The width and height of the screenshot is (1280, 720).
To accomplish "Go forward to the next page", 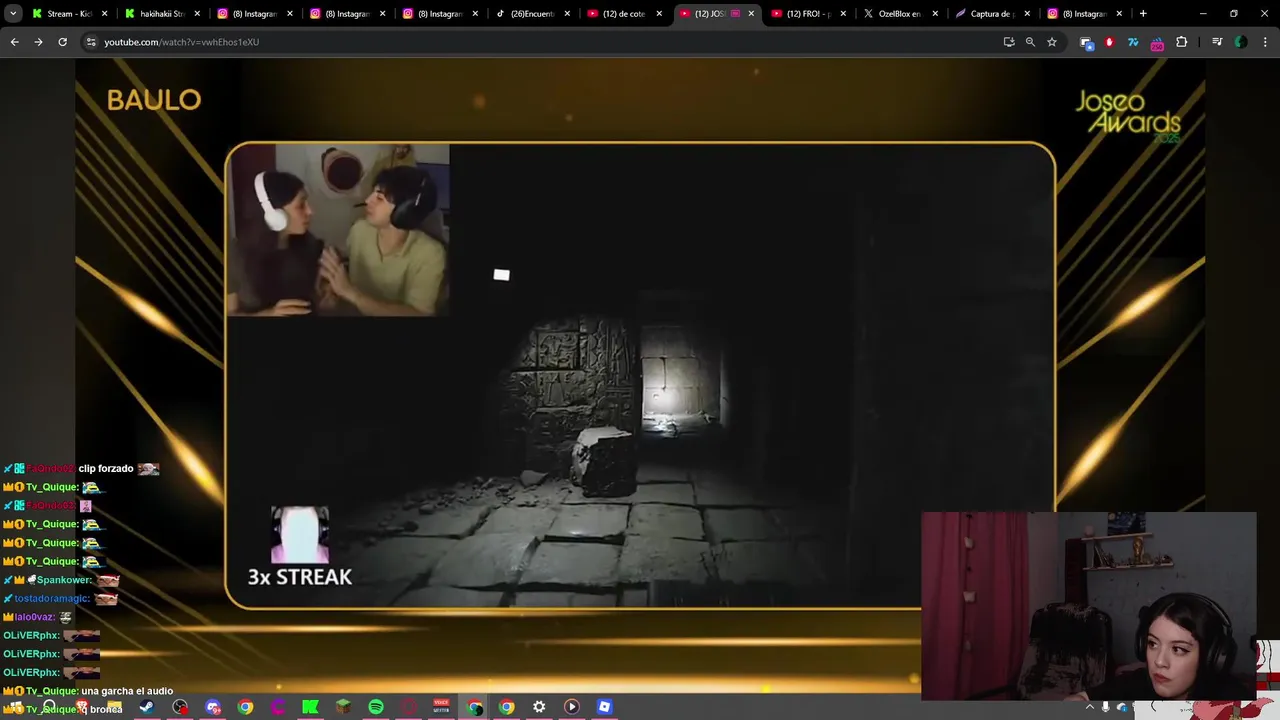I will coord(38,42).
